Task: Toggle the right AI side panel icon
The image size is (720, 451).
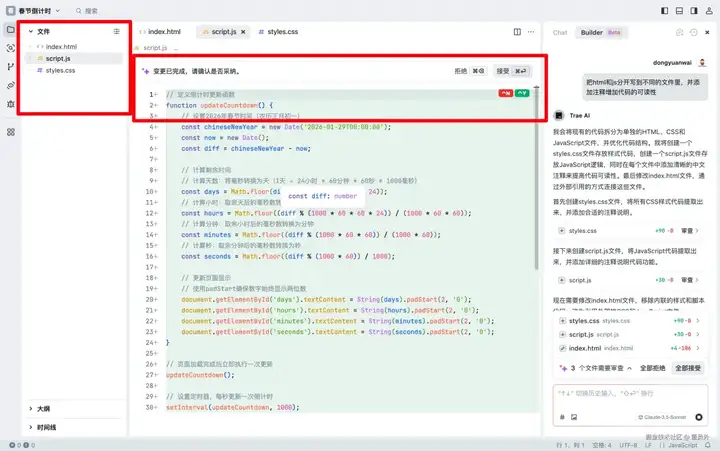Action: [694, 11]
